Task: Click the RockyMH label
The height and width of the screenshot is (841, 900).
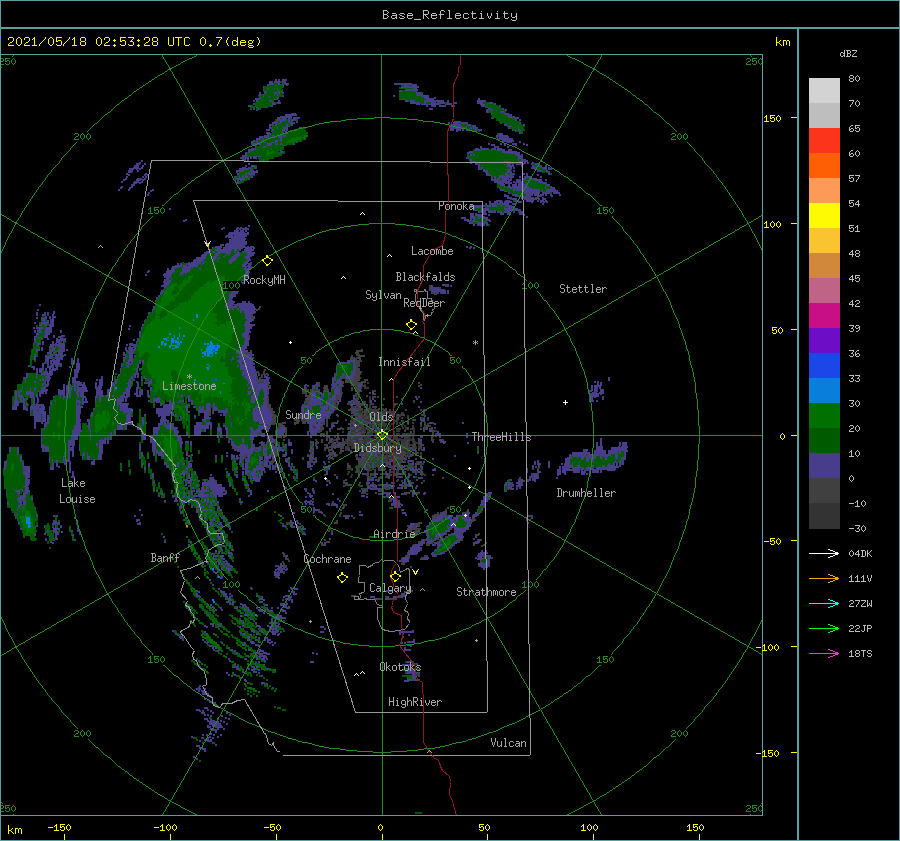Action: point(264,280)
